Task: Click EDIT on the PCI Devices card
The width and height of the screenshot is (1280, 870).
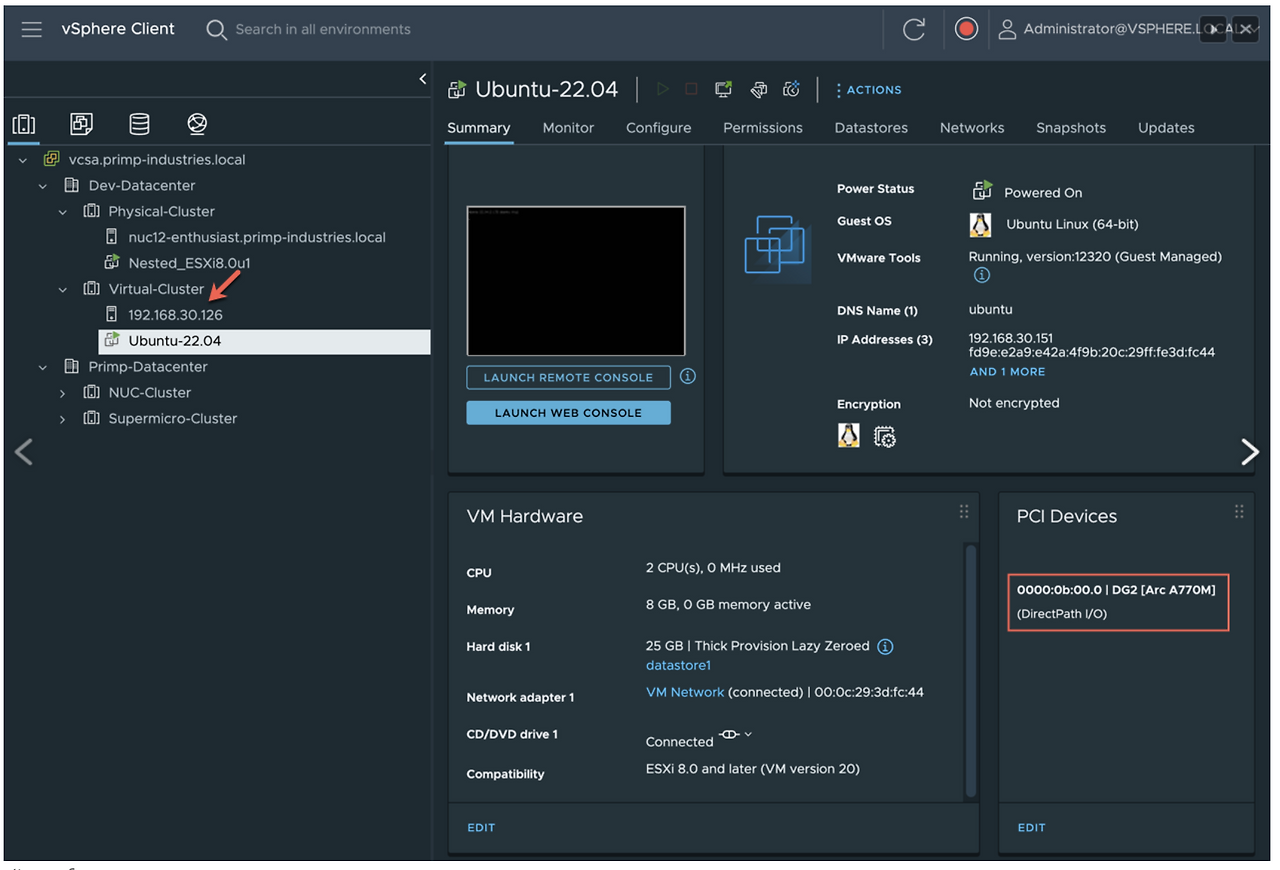Action: click(x=1031, y=828)
